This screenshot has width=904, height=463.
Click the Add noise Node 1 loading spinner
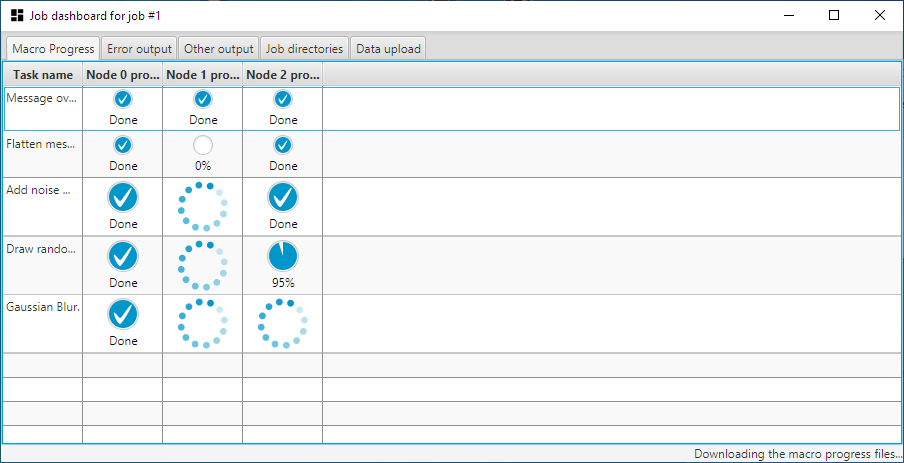(203, 206)
